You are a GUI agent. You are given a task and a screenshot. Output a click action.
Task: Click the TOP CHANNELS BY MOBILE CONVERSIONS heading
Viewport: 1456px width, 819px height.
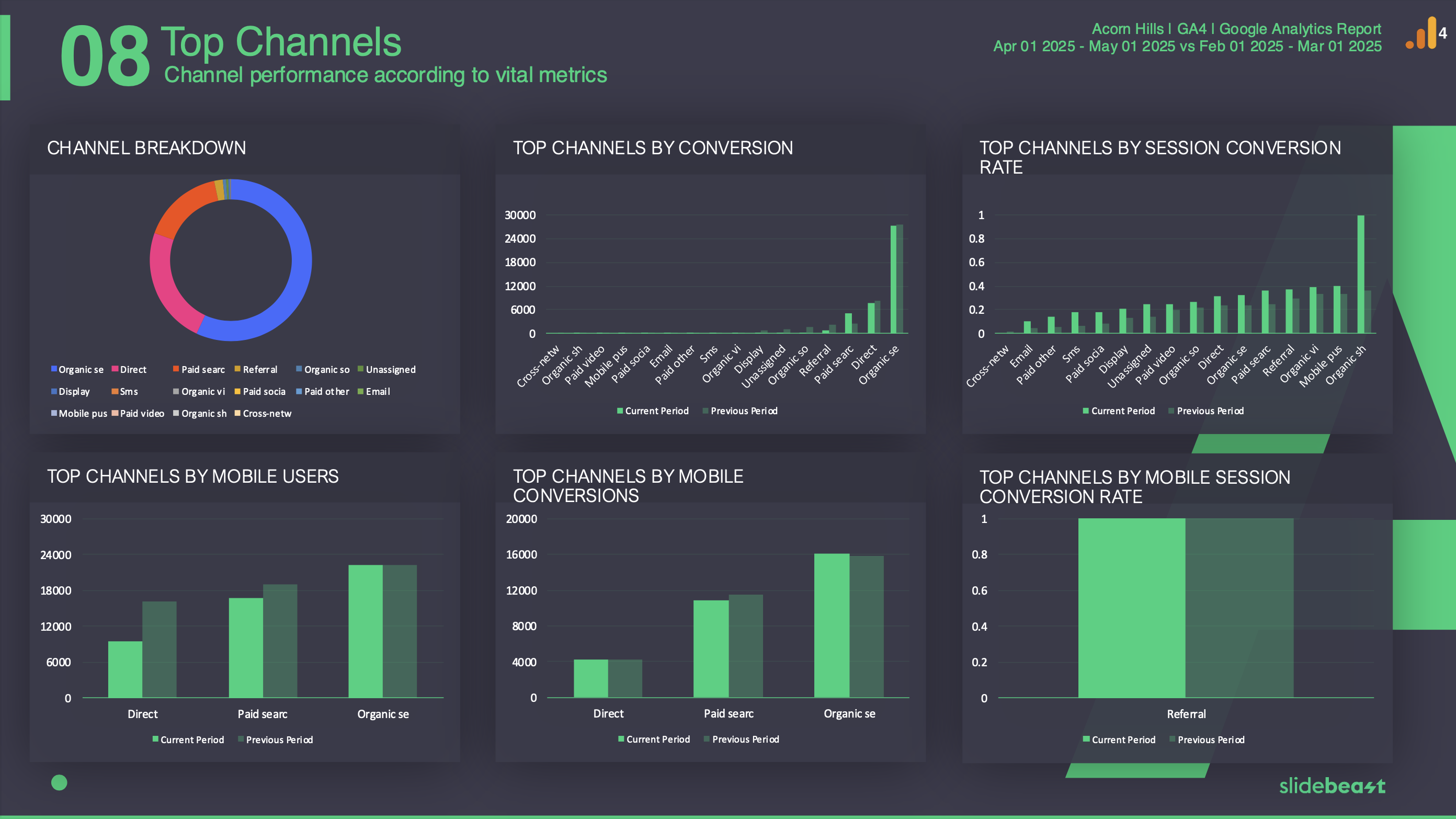point(628,485)
